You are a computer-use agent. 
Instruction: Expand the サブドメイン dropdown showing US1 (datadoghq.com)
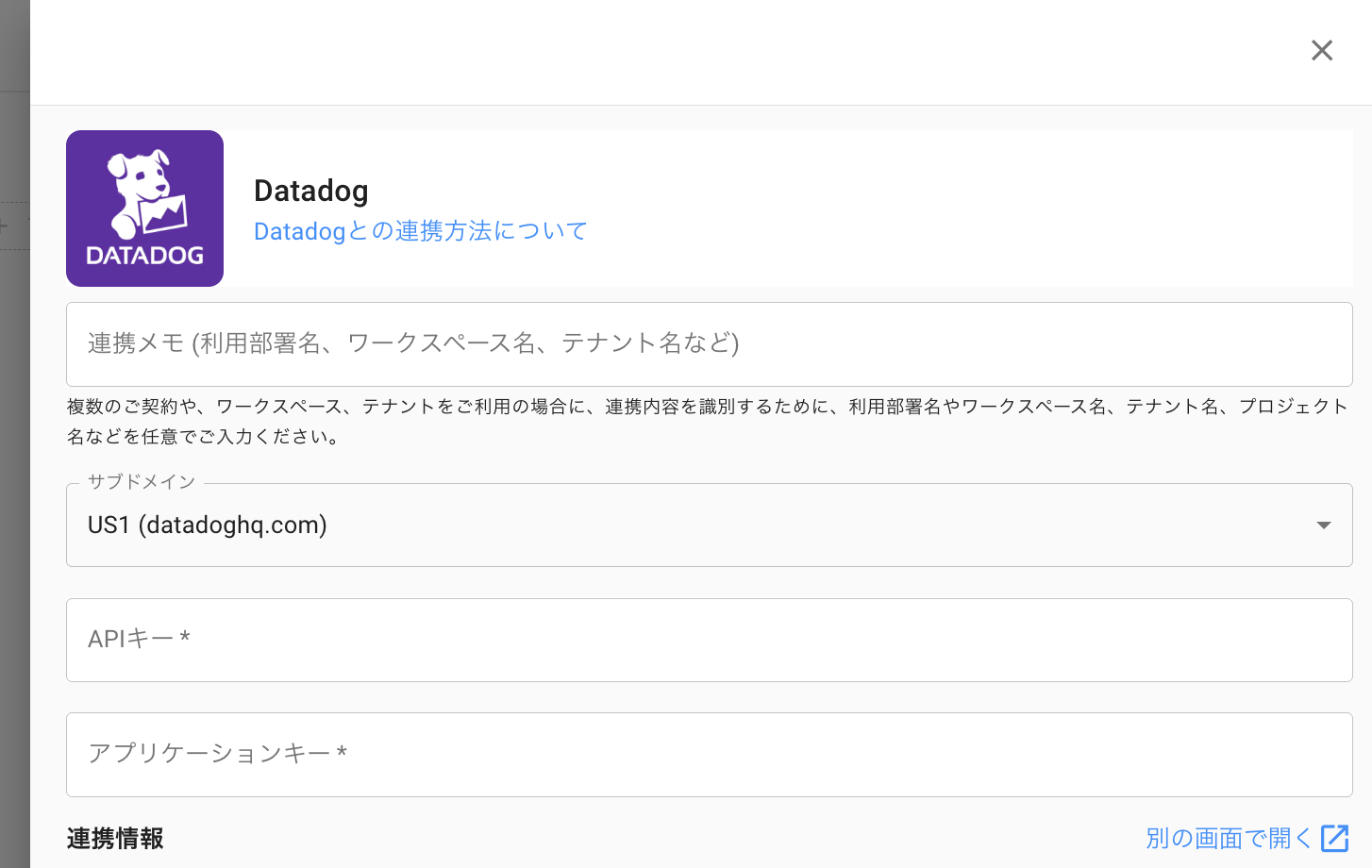coord(708,526)
